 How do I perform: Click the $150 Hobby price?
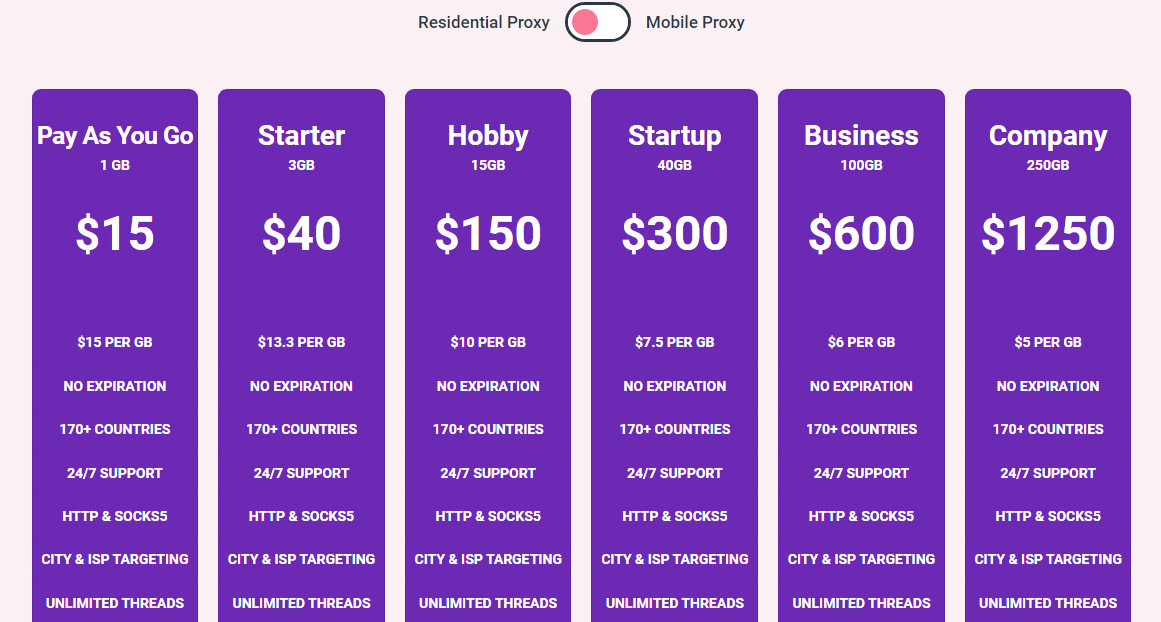coord(488,233)
